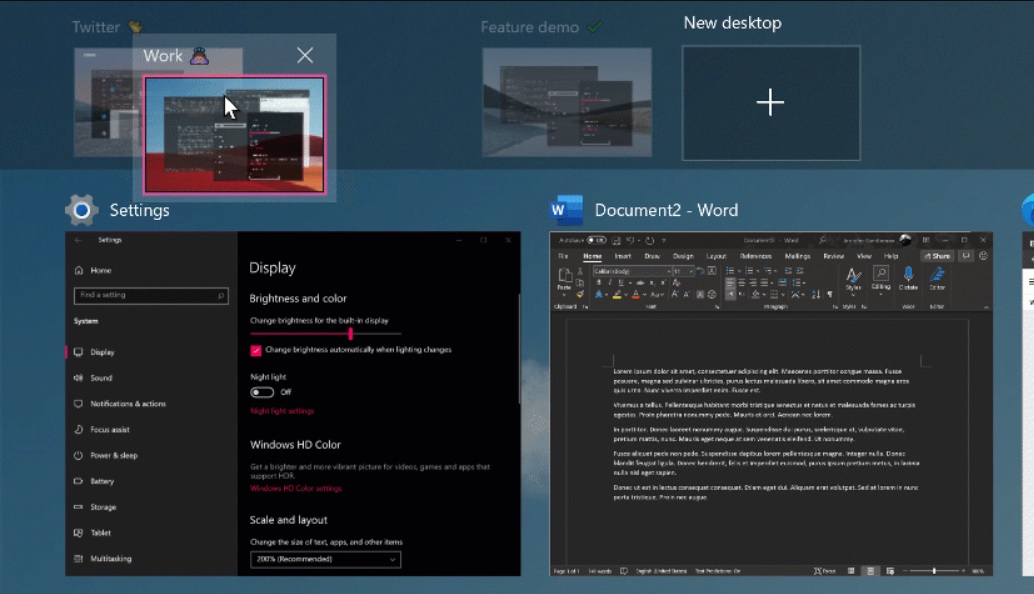Click the Dictate microphone in Word

click(x=908, y=274)
